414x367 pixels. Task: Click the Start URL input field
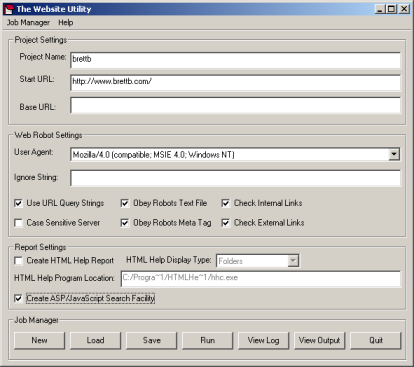[235, 82]
